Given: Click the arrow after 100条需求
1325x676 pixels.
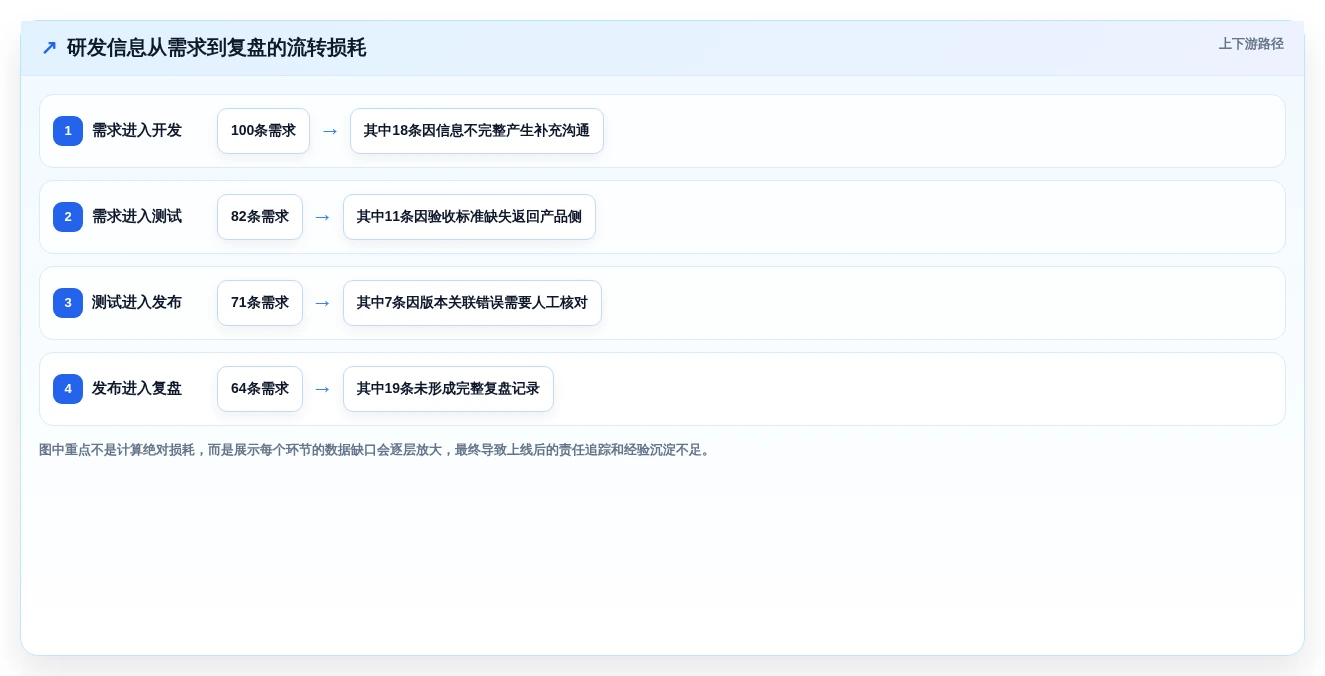Looking at the screenshot, I should (330, 131).
